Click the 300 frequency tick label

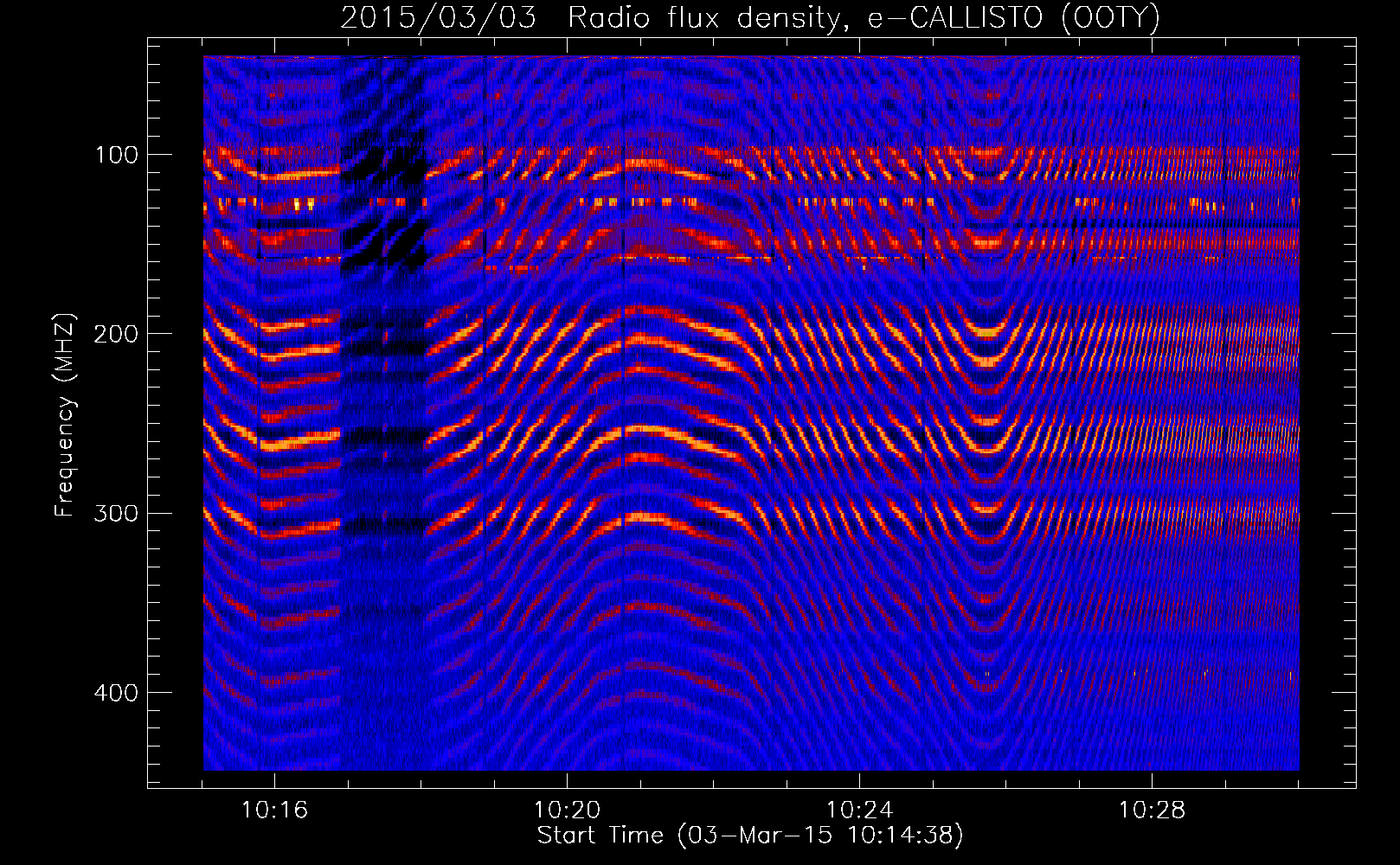pos(116,513)
